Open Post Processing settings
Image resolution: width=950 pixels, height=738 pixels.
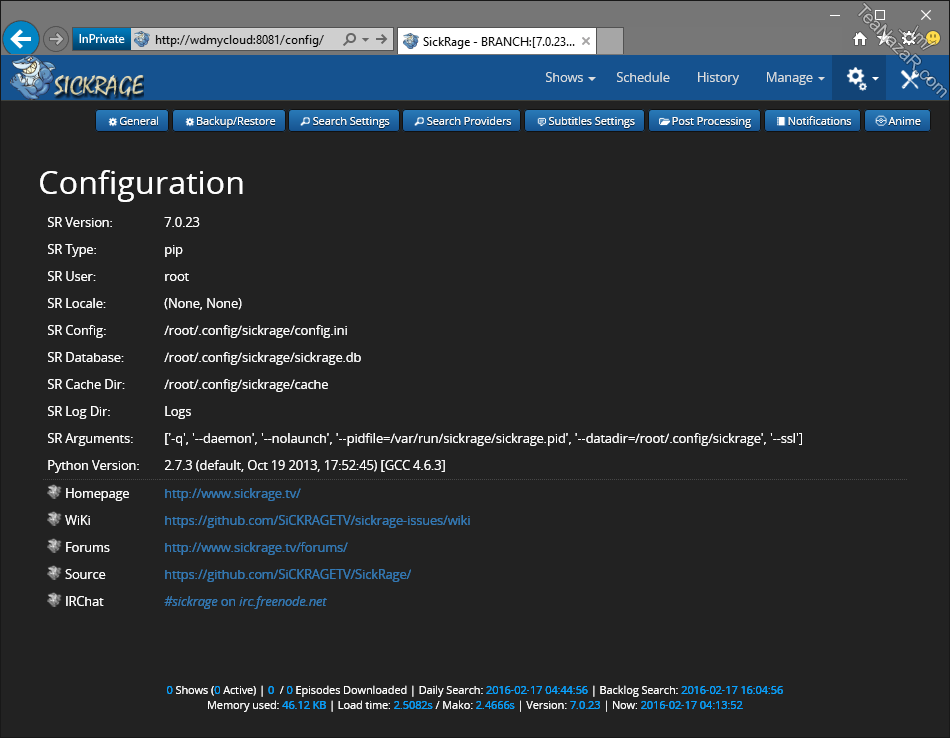(705, 121)
